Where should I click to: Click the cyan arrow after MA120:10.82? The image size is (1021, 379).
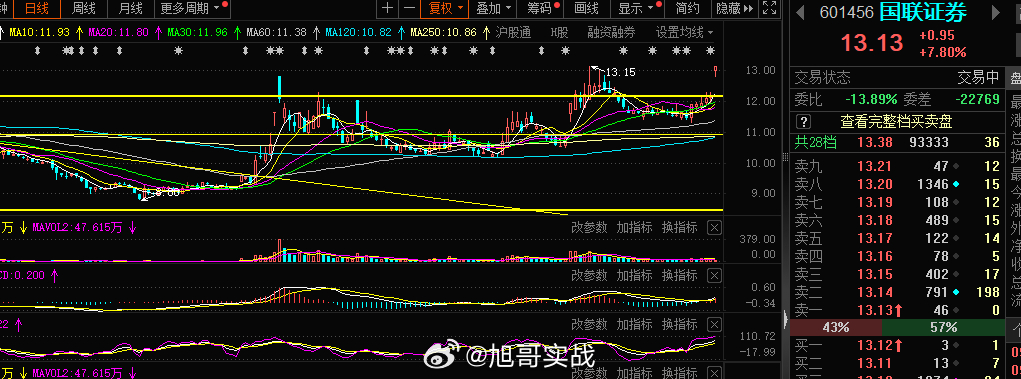click(x=402, y=32)
